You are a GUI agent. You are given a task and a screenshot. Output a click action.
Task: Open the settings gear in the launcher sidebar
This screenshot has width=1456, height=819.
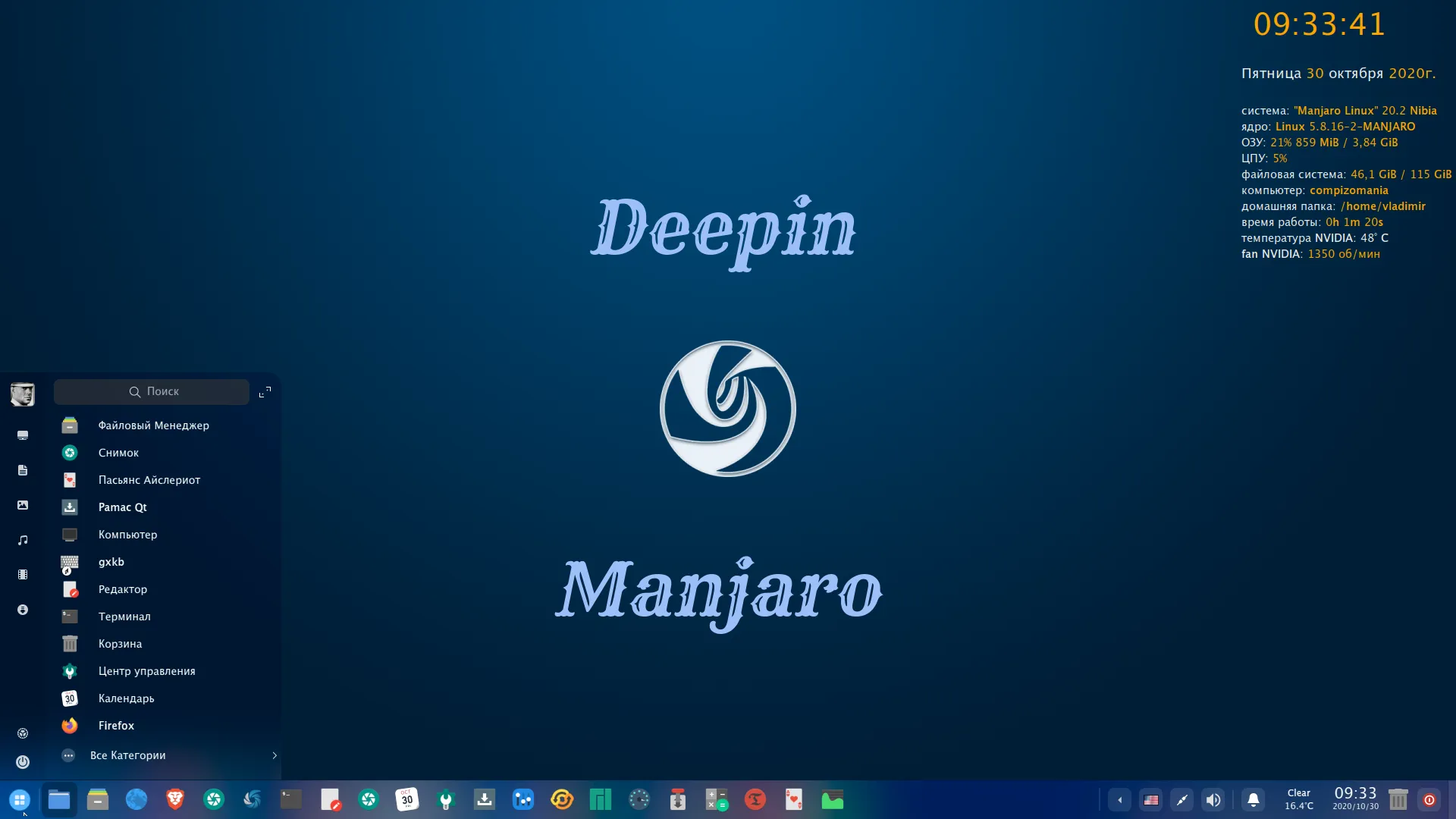point(23,733)
